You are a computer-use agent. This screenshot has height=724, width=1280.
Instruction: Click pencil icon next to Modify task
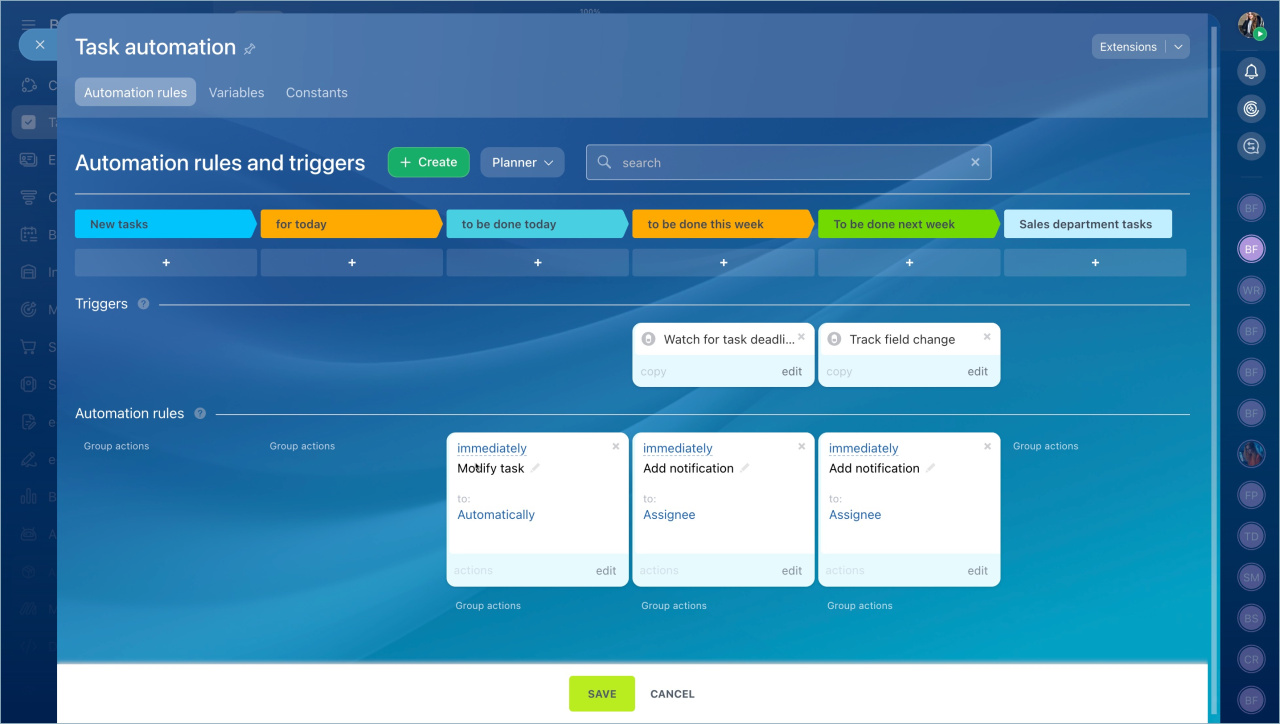tap(535, 468)
